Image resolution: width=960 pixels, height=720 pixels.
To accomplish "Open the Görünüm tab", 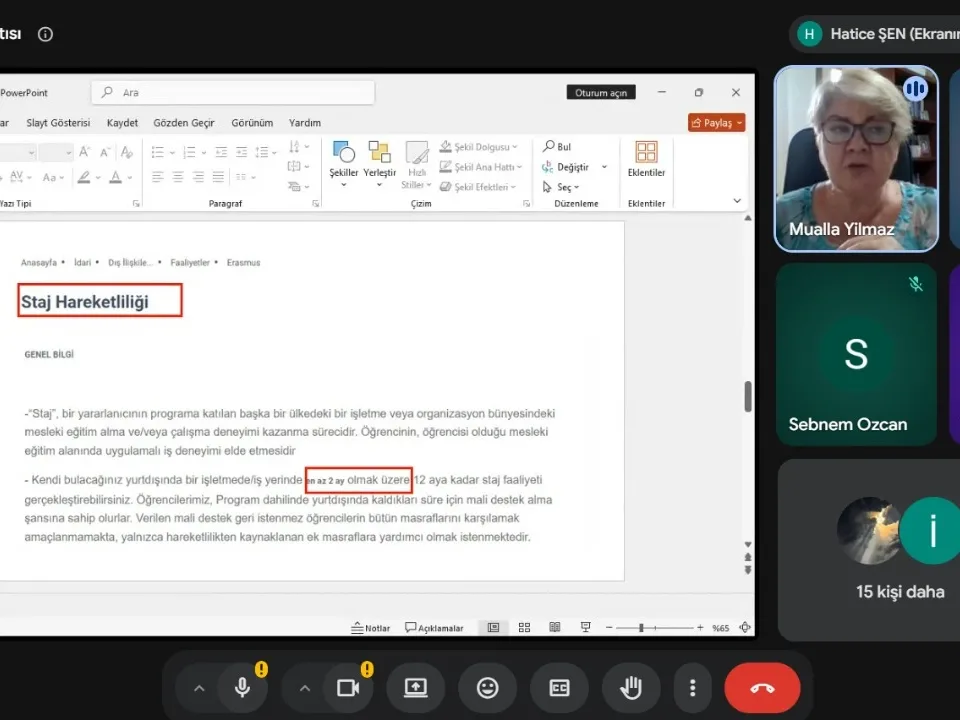I will [x=252, y=122].
